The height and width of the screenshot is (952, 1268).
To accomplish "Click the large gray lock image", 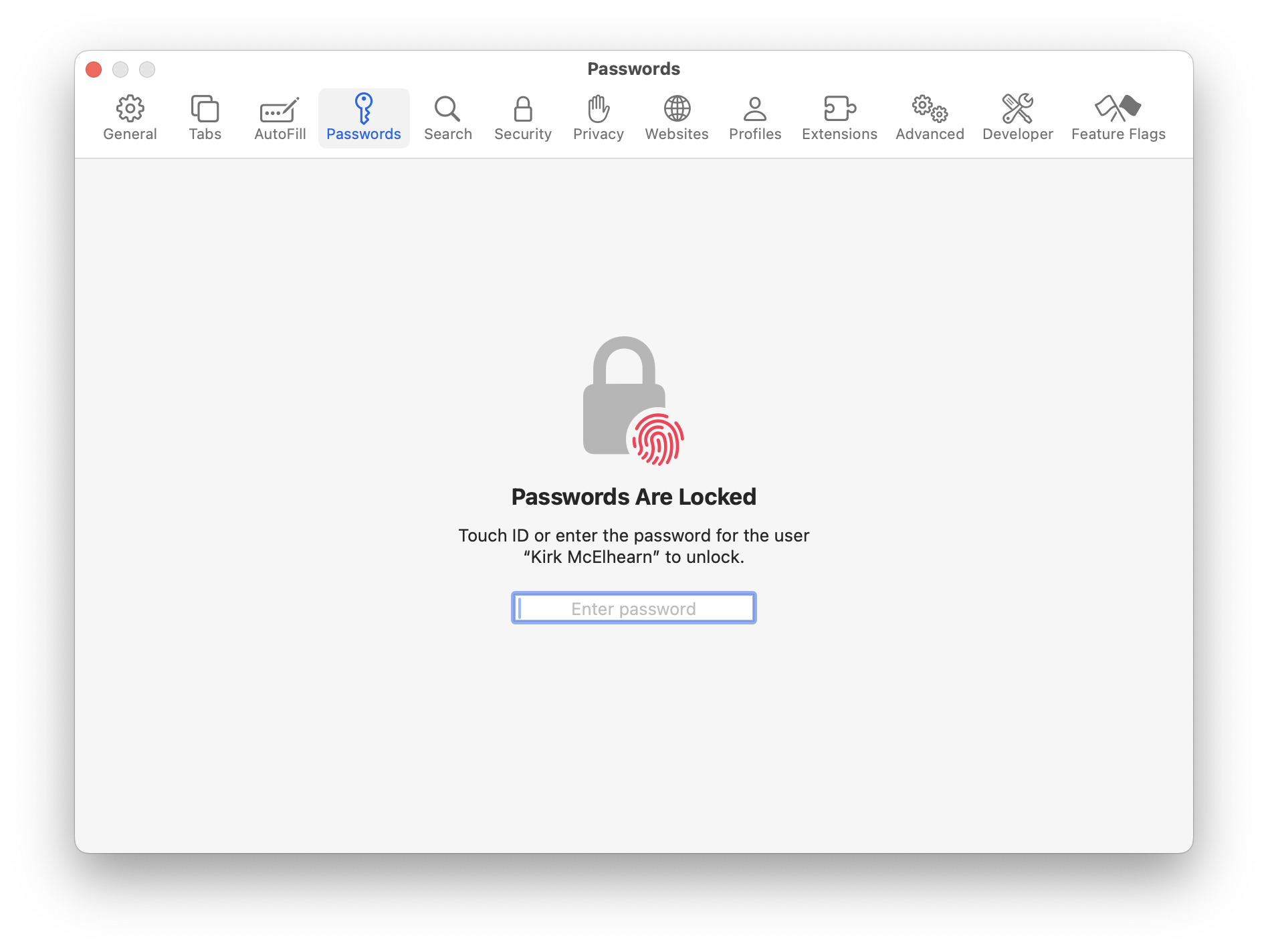I will [623, 394].
